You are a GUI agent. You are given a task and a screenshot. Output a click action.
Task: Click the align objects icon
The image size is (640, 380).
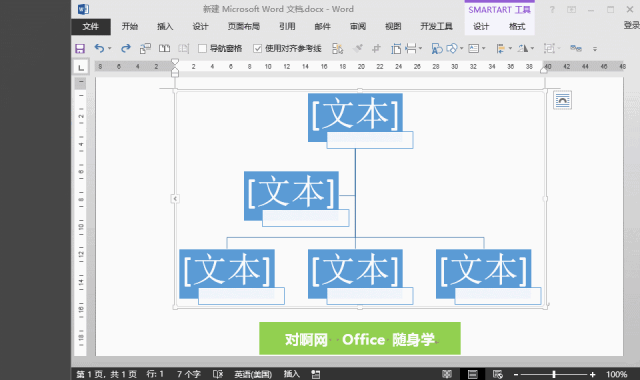point(500,49)
